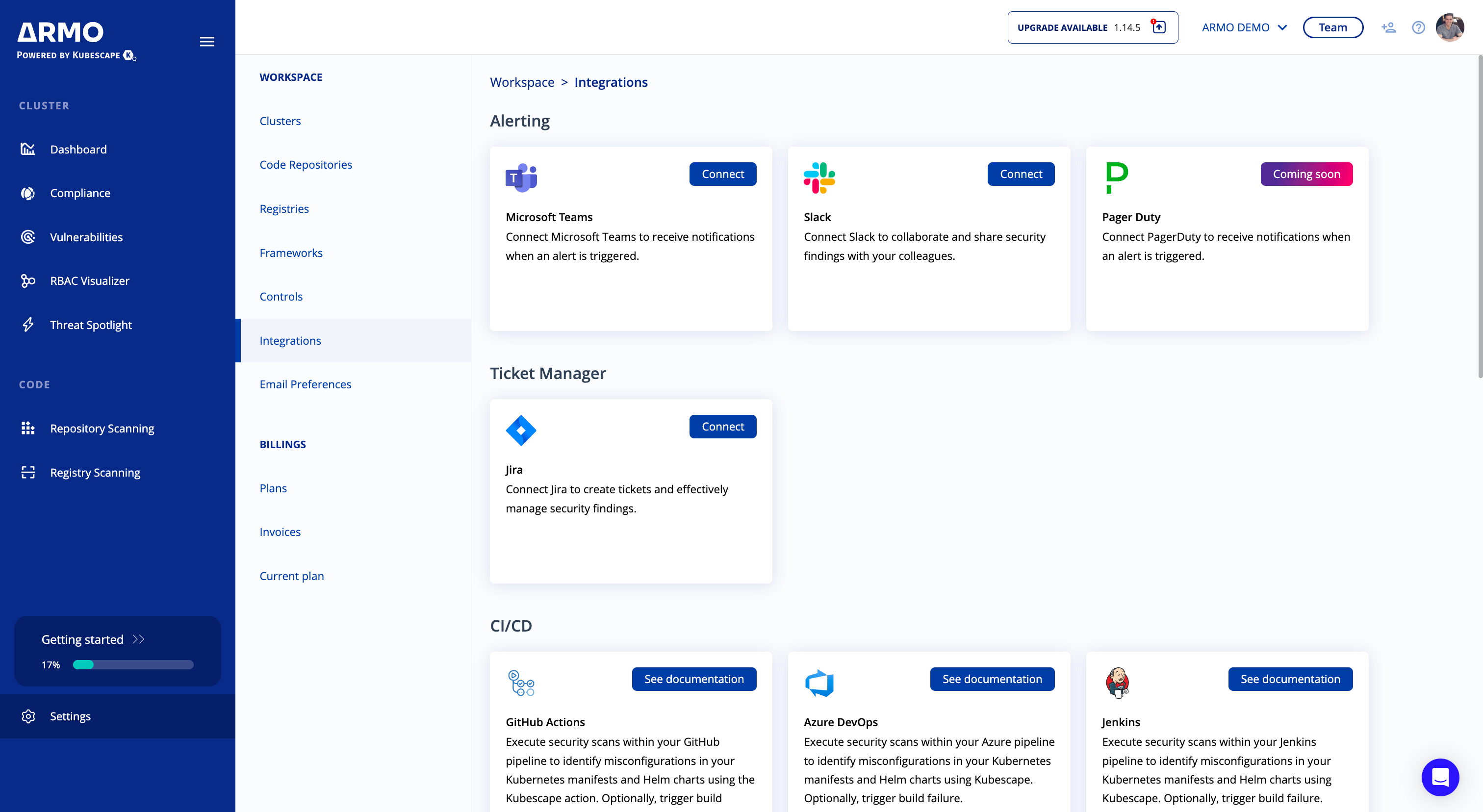Click the Threat Spotlight lightning icon
Viewport: 1483px width, 812px height.
[x=28, y=325]
